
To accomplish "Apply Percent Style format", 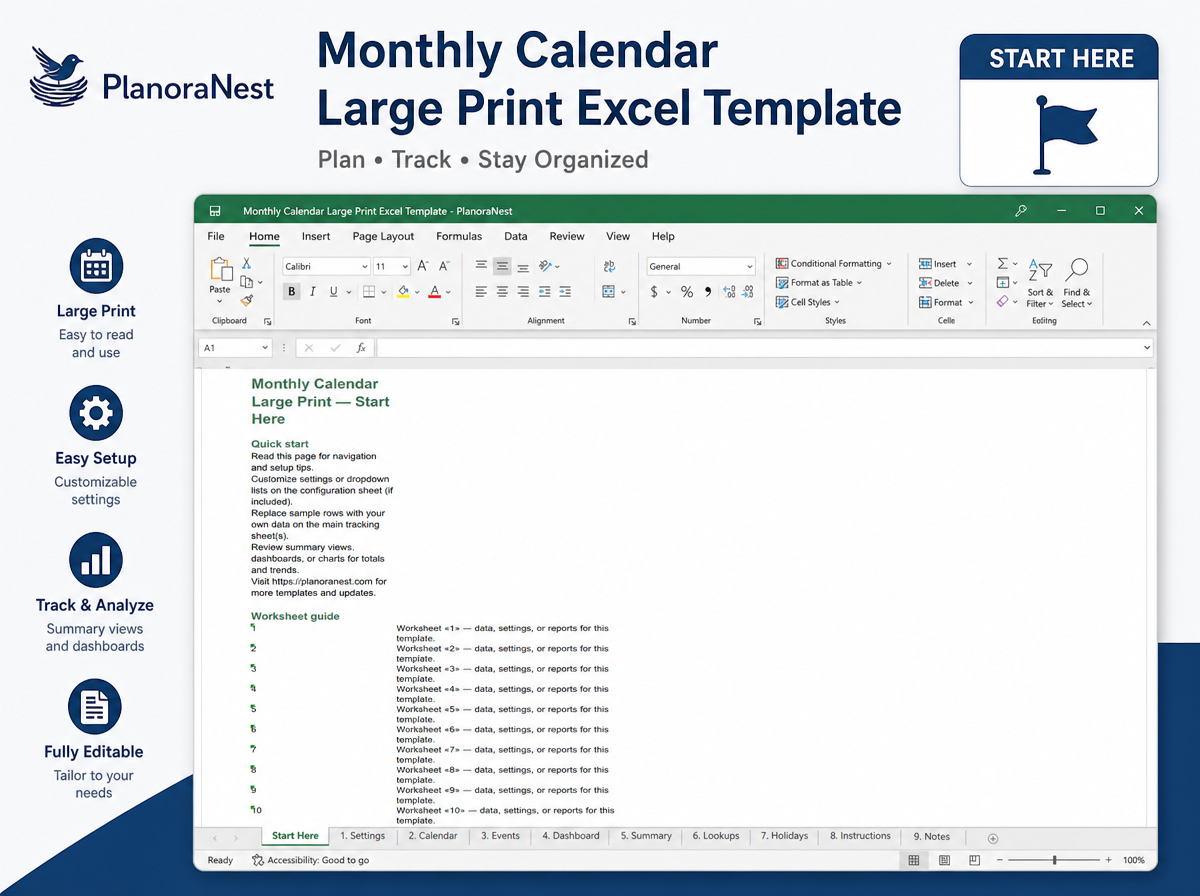I will (x=687, y=292).
